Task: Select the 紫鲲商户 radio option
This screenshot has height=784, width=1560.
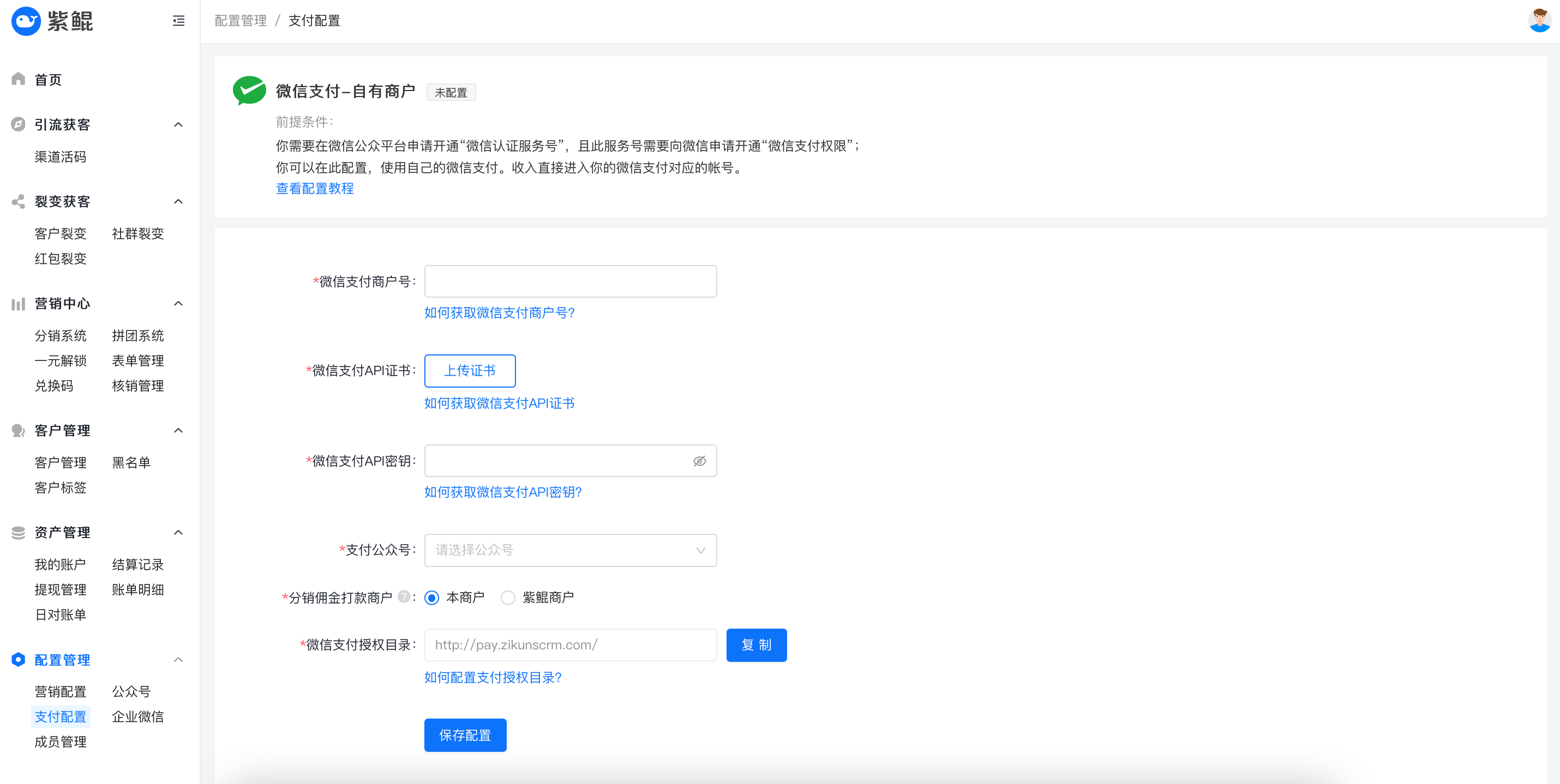Action: [x=508, y=598]
